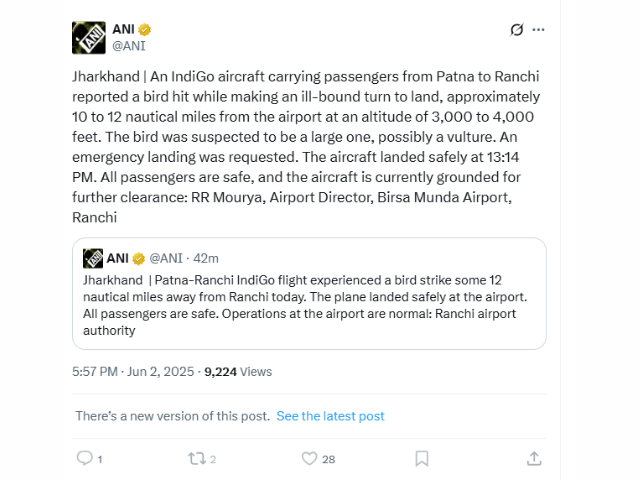Viewport: 640px width, 480px height.
Task: Click the Grok icon at top right
Action: pos(516,30)
